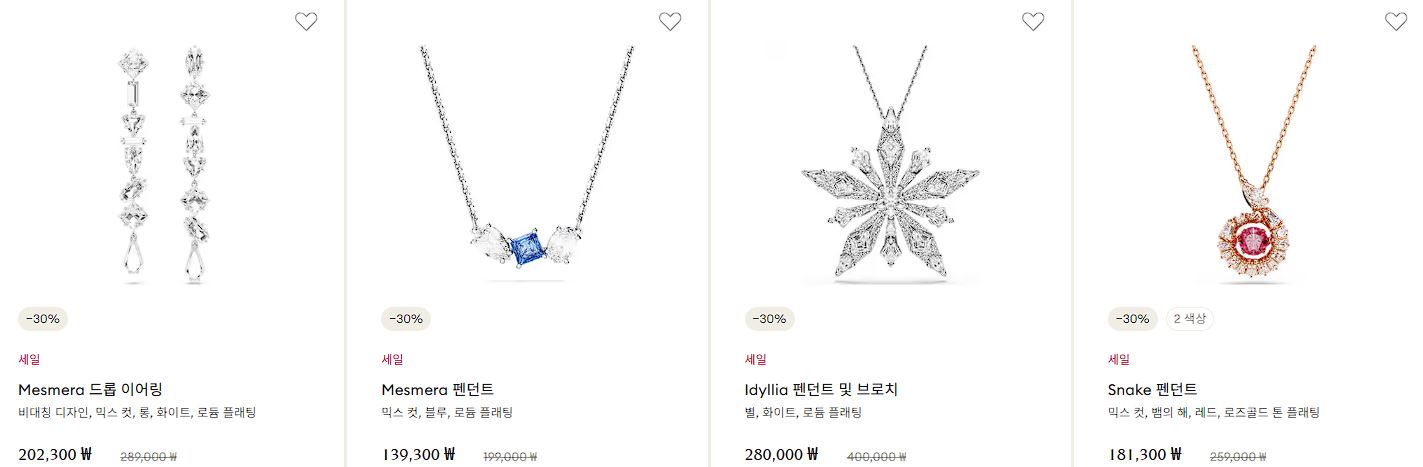This screenshot has height=467, width=1423.
Task: Save Snake pendant using heart icon
Action: click(1396, 21)
